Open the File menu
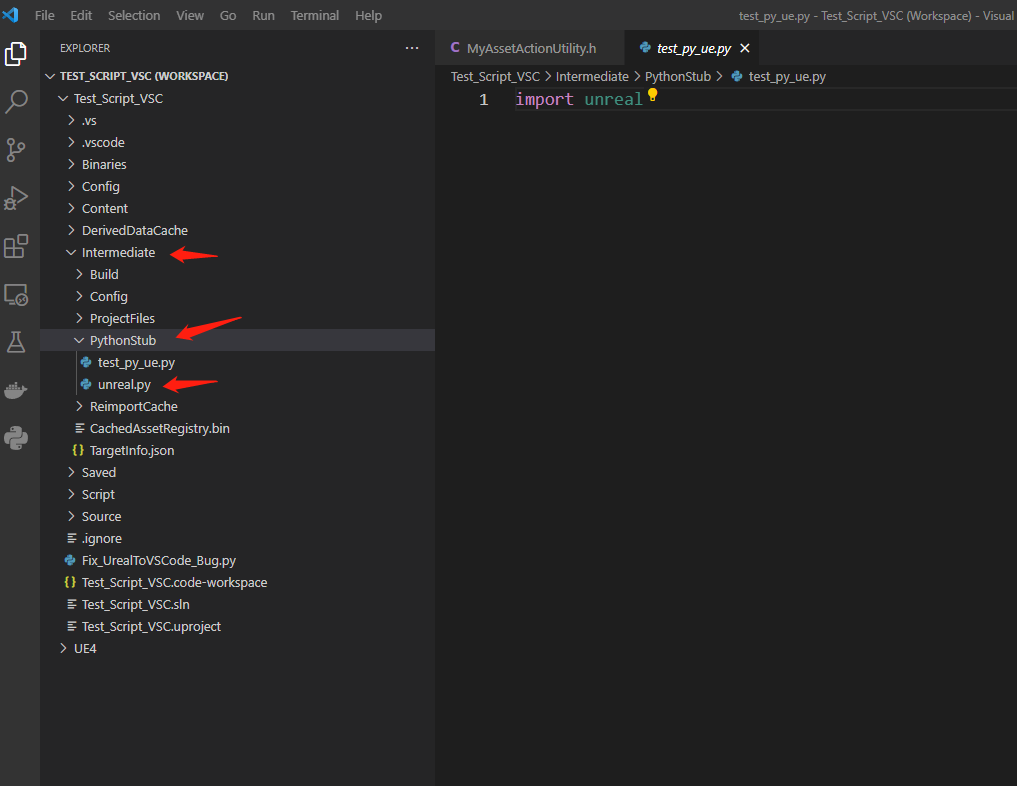The image size is (1017, 786). coord(45,16)
